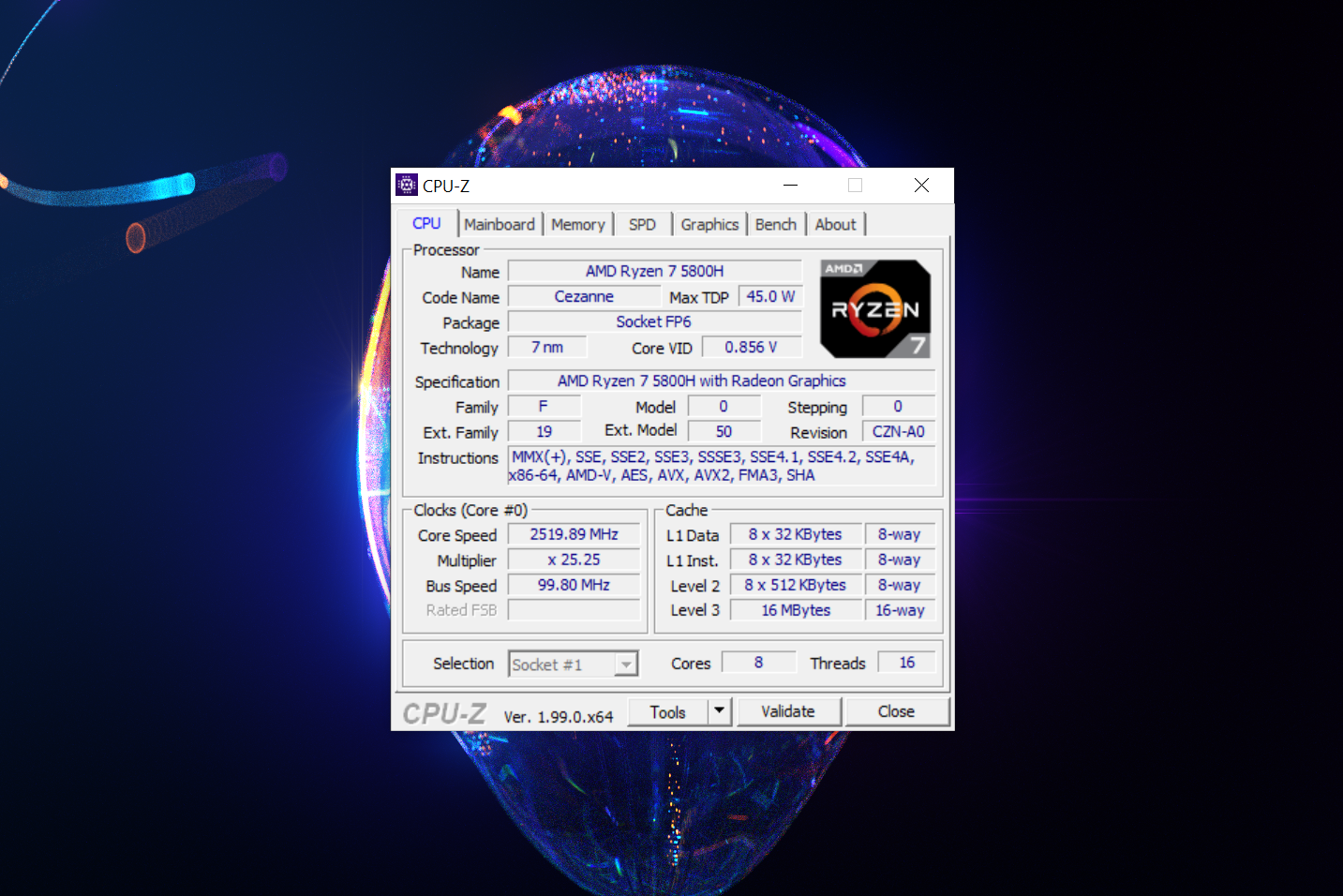
Task: Click the empty Rated FSB field
Action: (574, 610)
